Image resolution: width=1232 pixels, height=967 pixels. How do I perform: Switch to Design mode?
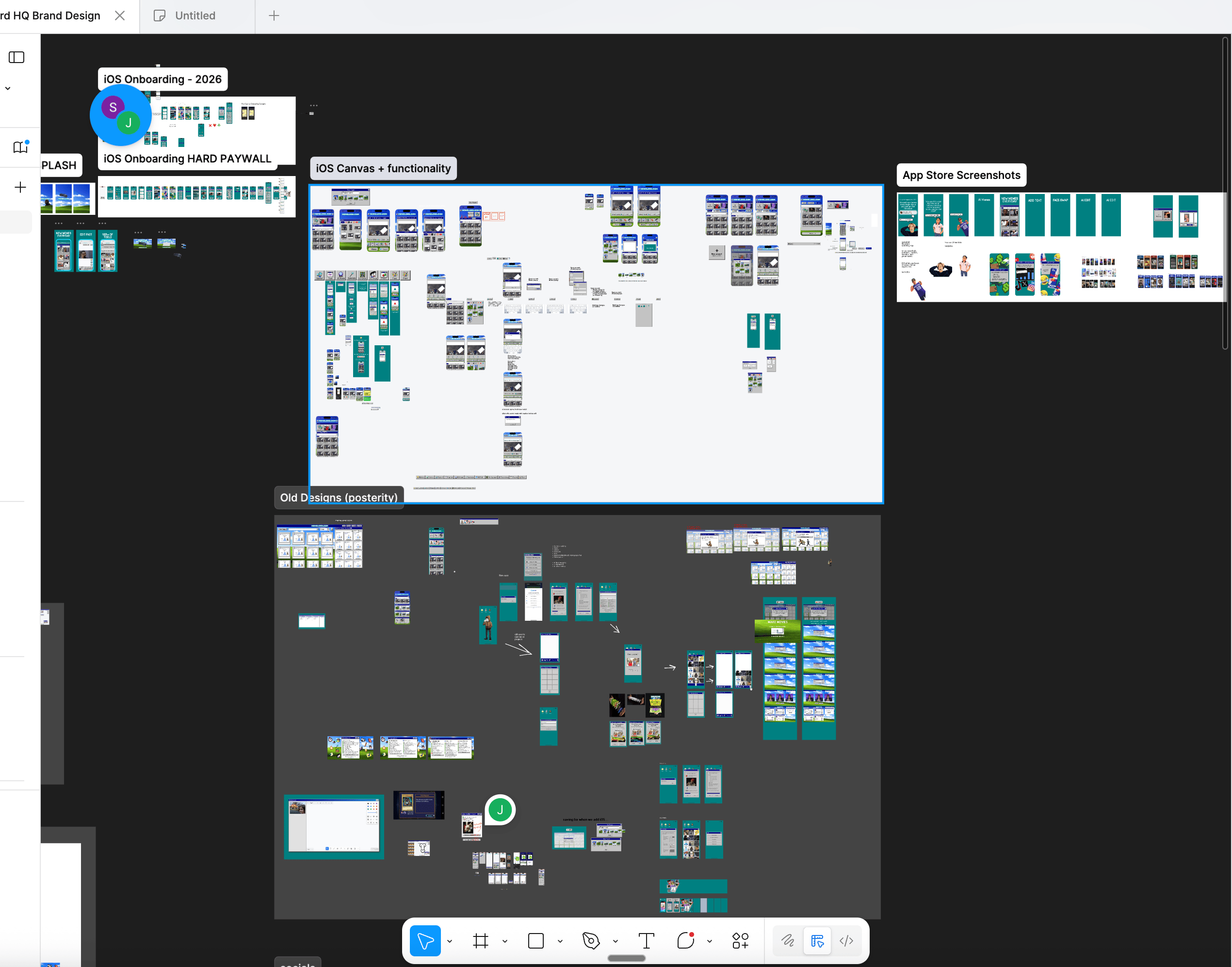click(817, 940)
